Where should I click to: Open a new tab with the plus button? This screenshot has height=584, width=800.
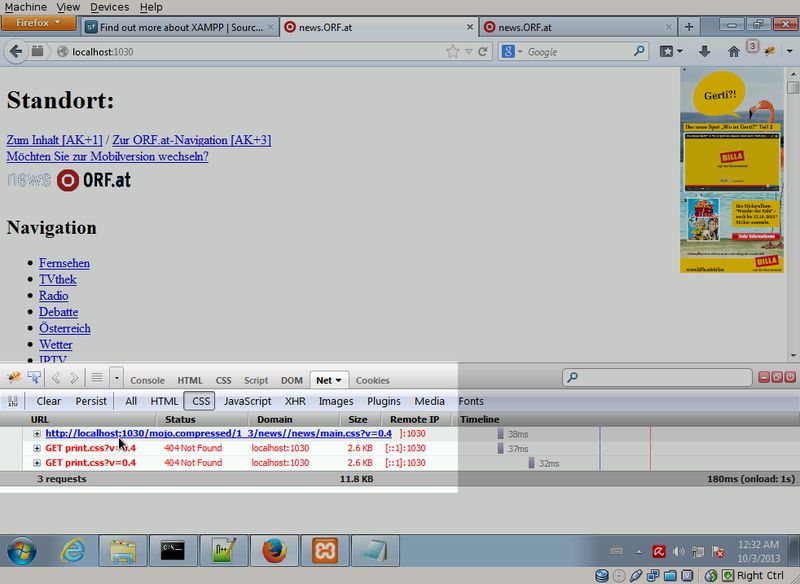click(x=689, y=27)
